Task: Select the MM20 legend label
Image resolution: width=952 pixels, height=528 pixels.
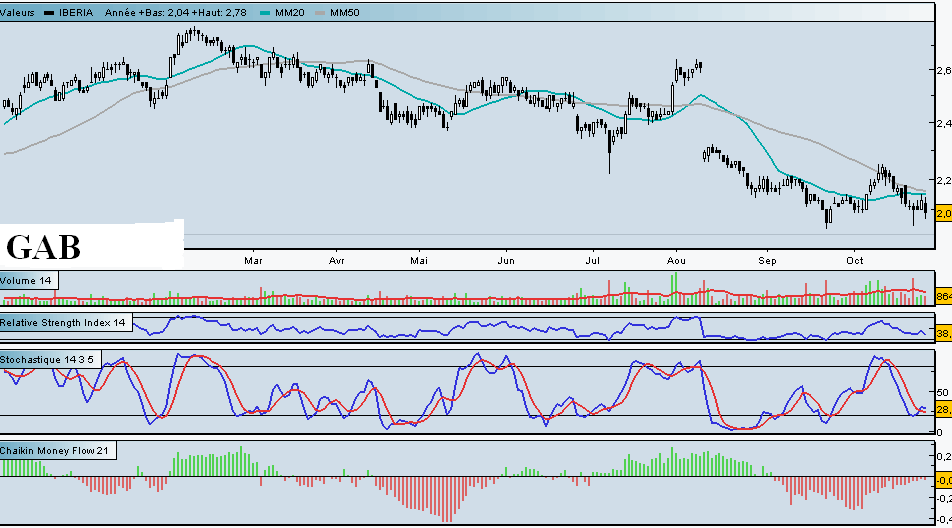Action: click(290, 13)
